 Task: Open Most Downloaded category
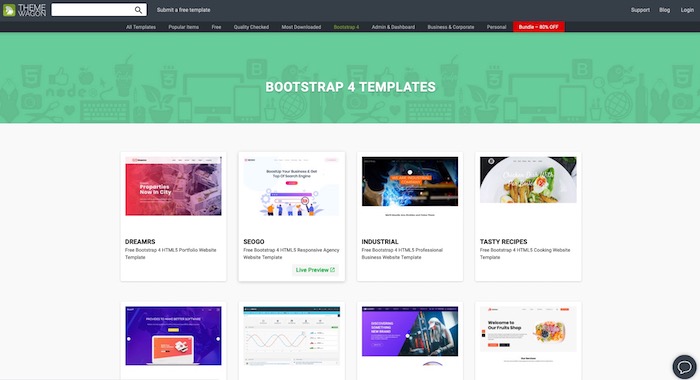tap(301, 27)
